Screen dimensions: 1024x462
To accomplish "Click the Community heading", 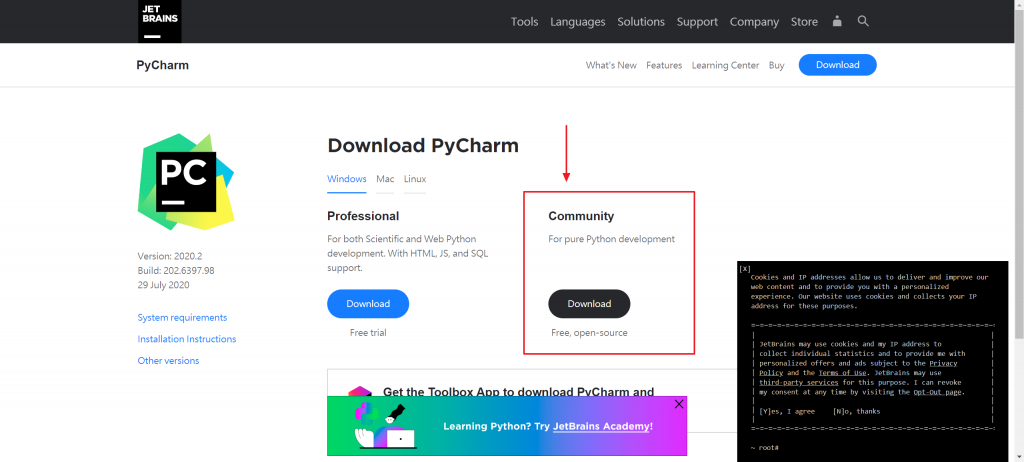I will coord(581,216).
